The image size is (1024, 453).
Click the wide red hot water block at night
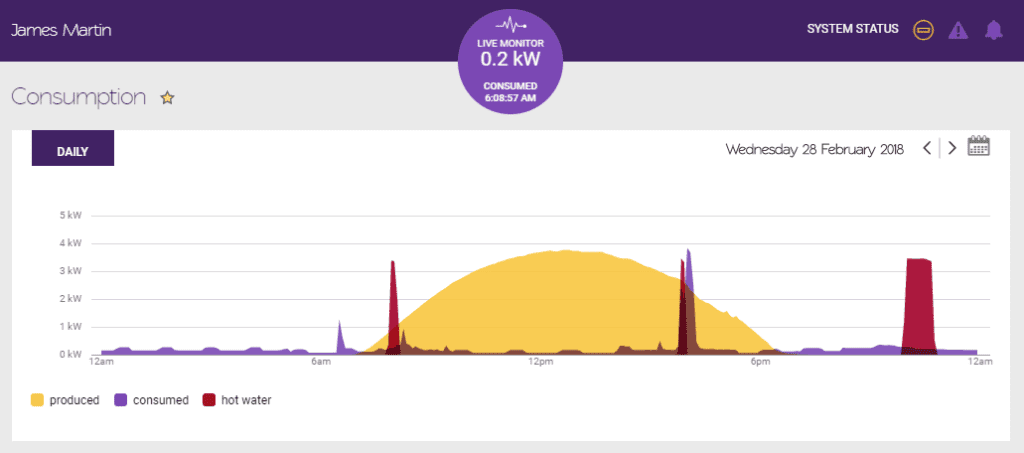[918, 307]
